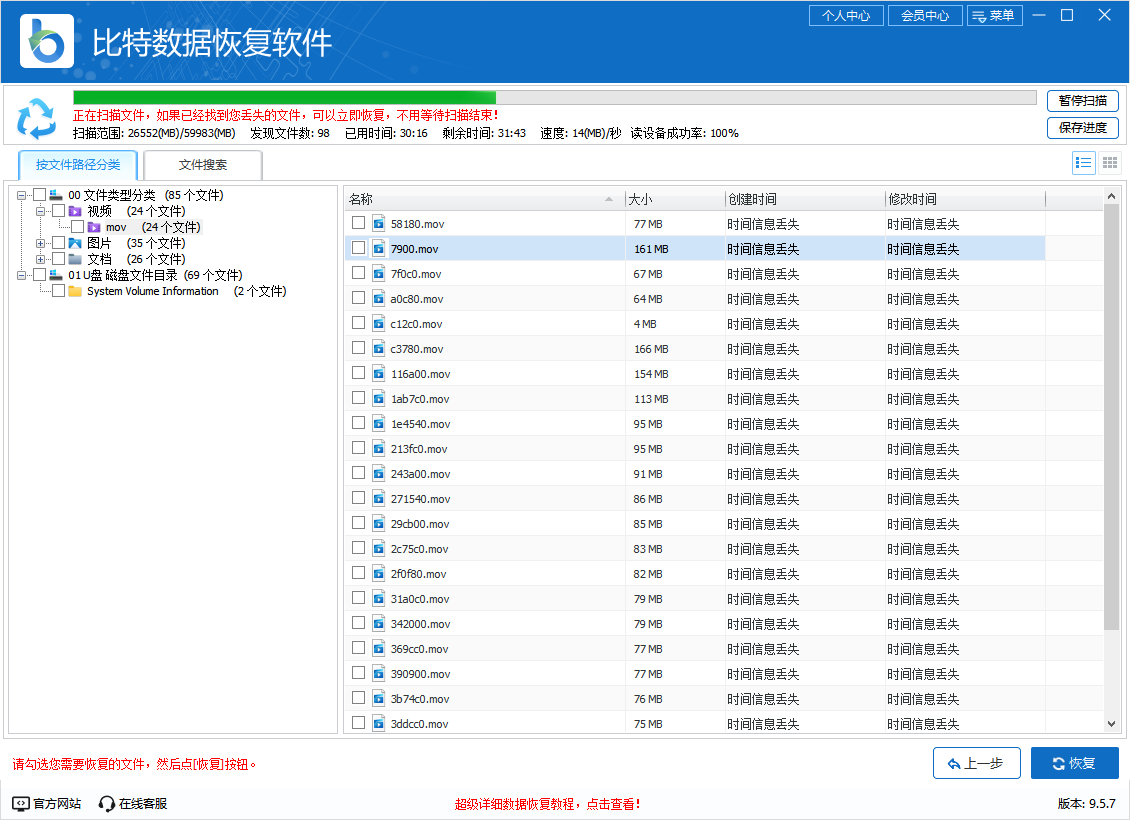Click the scrollbar down arrow
Screen dimensions: 1130x820
pyautogui.click(x=1111, y=723)
